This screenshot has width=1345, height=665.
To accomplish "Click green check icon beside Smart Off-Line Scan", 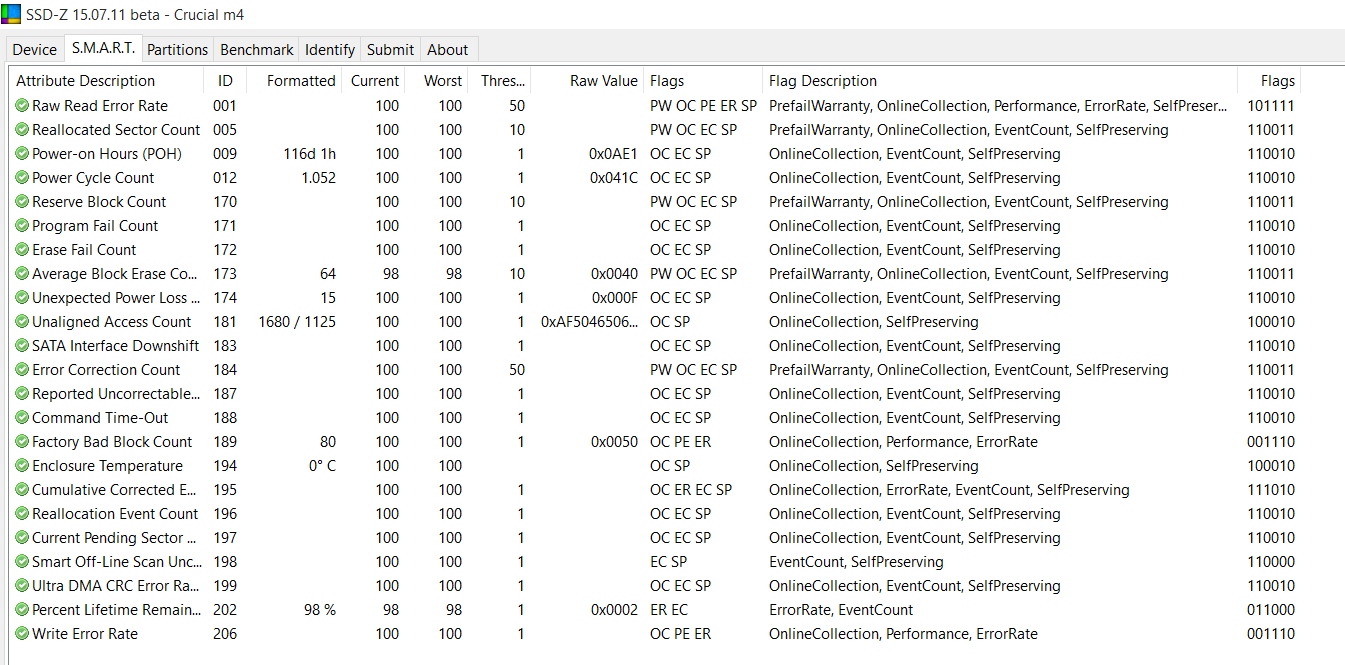I will point(22,562).
